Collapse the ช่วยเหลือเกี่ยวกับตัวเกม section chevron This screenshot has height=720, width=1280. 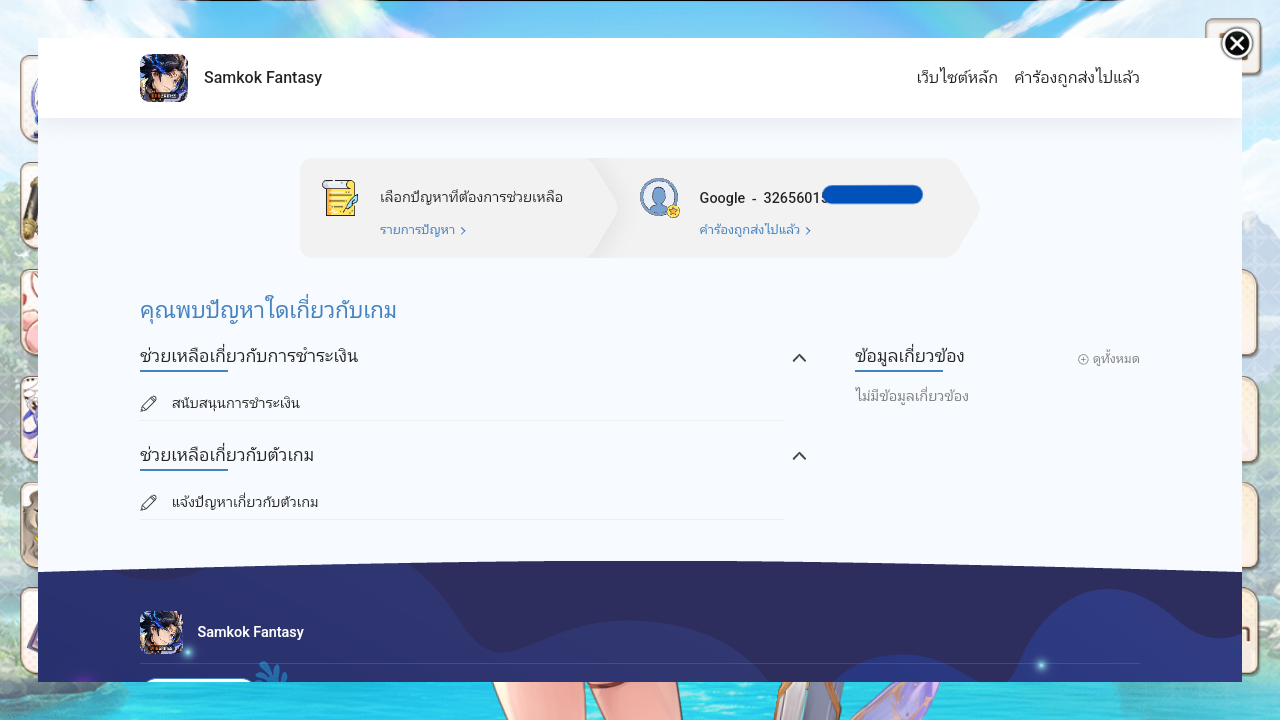(799, 456)
